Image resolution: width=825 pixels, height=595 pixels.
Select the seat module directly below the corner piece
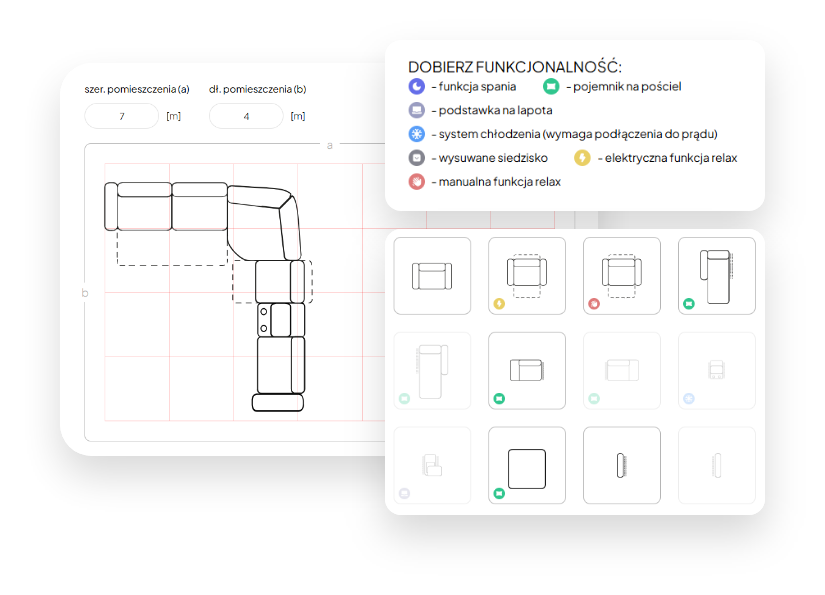coord(279,281)
